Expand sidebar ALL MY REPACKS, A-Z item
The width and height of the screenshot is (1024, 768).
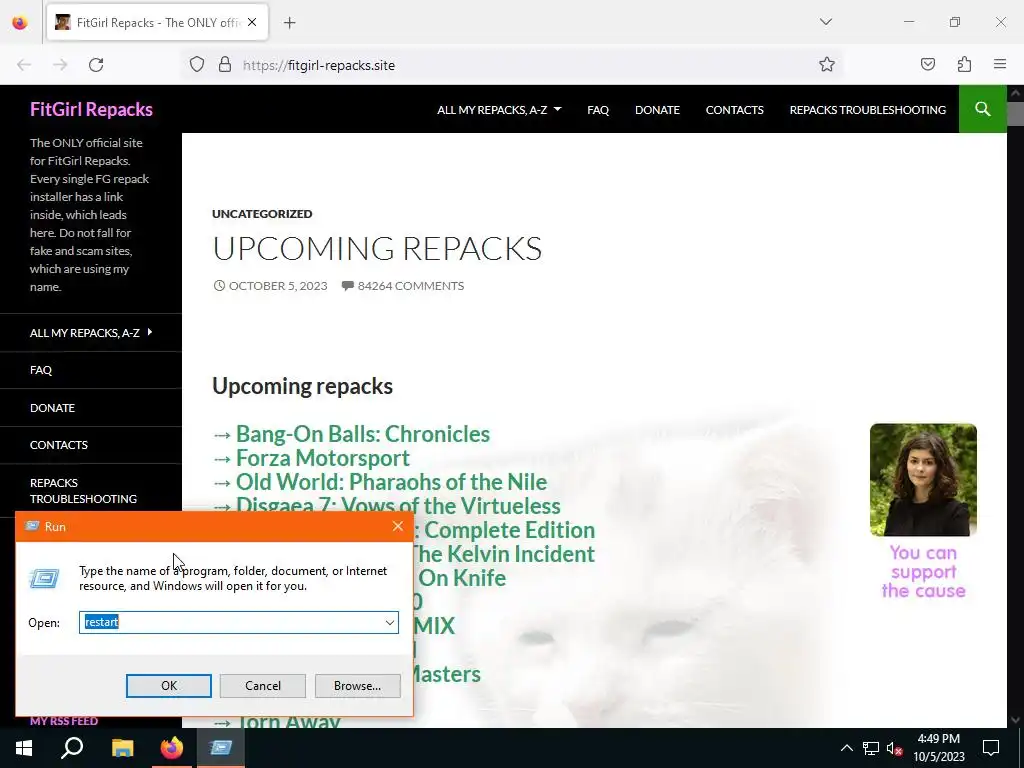coord(91,332)
